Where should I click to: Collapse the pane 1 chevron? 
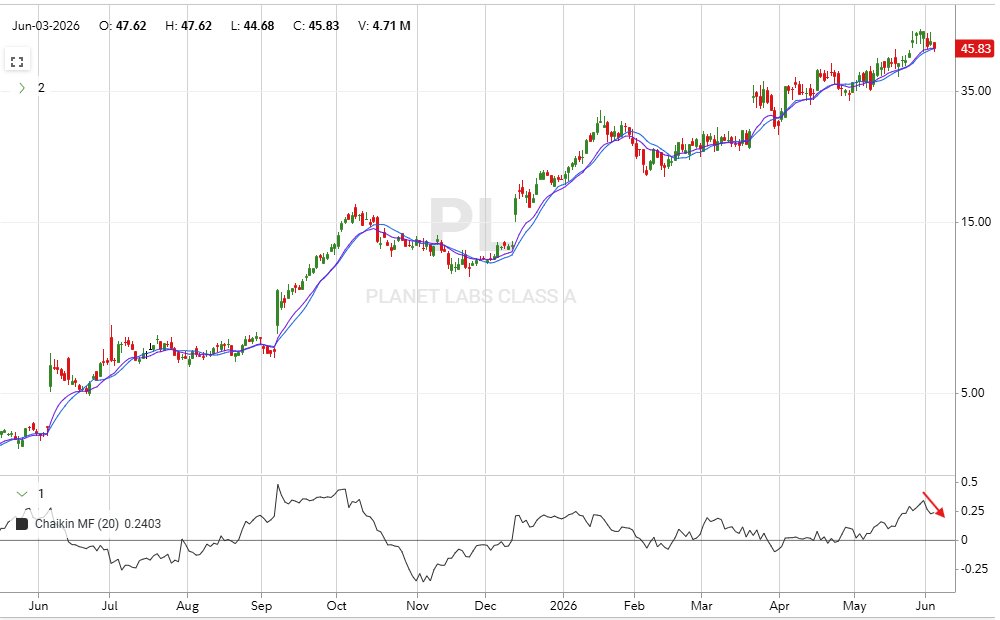(x=22, y=494)
